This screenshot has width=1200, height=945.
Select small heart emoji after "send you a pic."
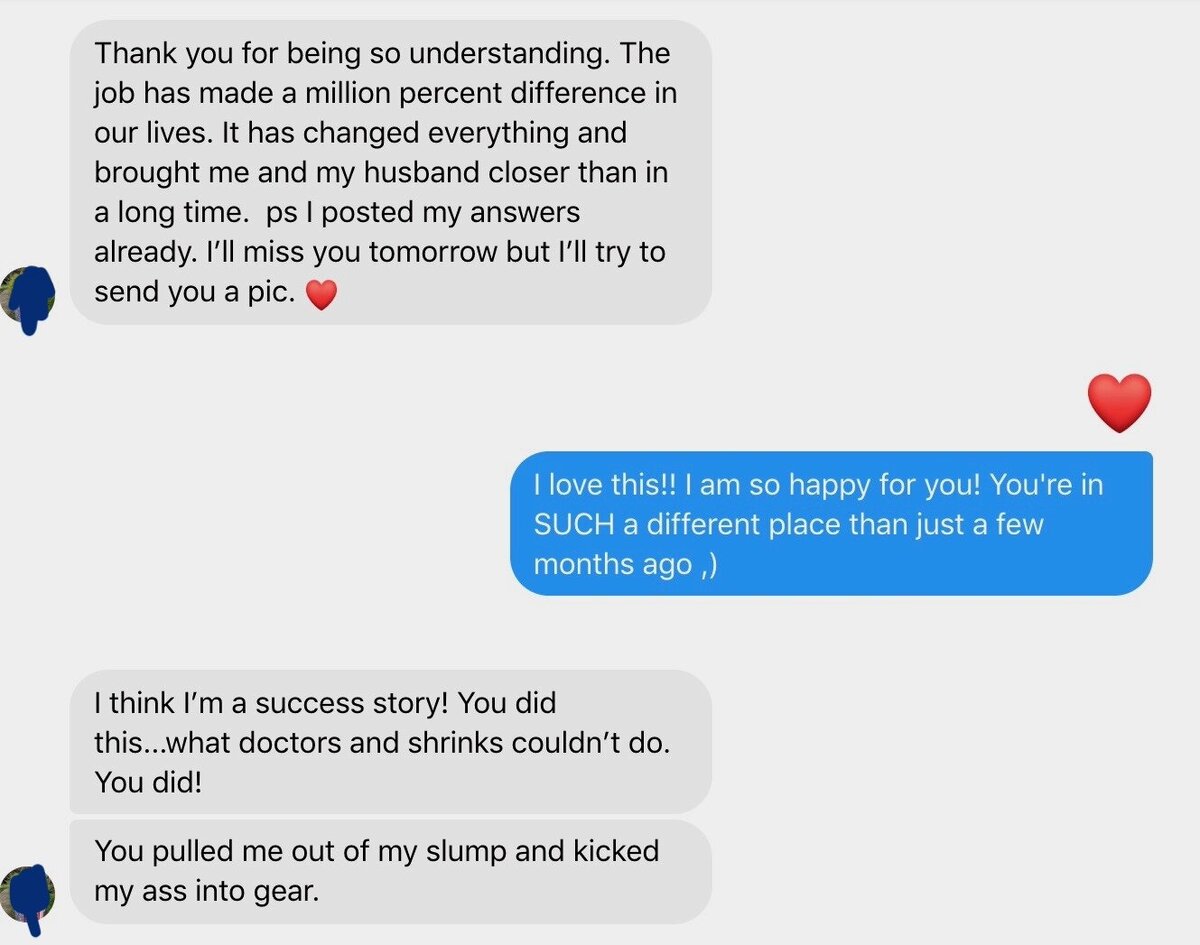[320, 294]
